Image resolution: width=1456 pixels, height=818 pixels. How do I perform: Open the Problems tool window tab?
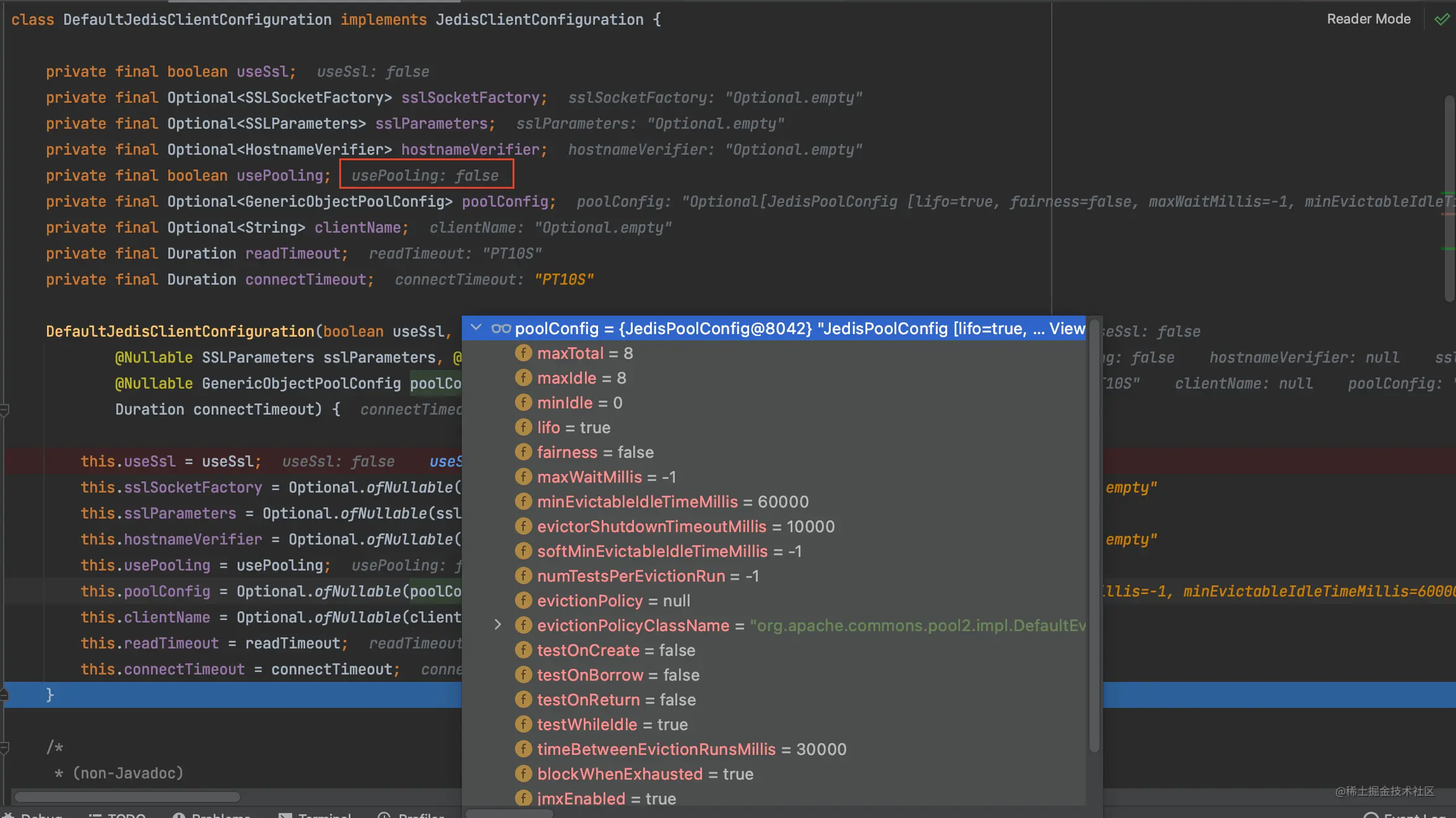(214, 814)
